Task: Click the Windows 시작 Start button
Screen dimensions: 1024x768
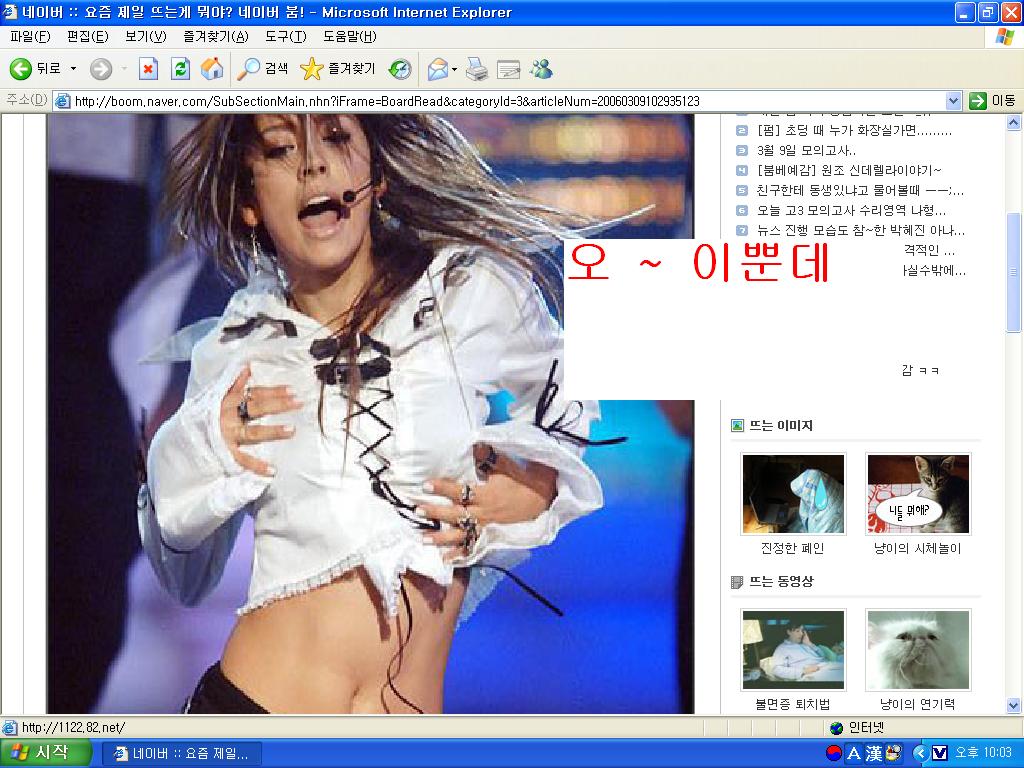Action: tap(40, 753)
